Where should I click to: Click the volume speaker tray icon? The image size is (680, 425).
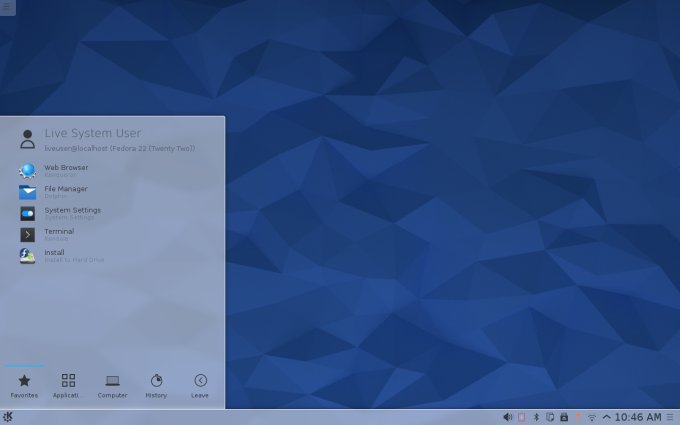click(x=507, y=417)
